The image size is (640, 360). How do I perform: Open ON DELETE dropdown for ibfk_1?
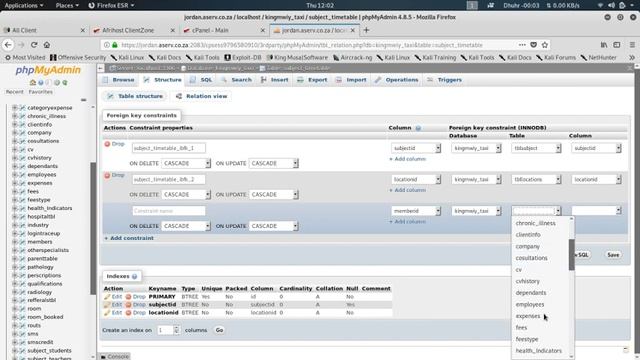coord(186,163)
